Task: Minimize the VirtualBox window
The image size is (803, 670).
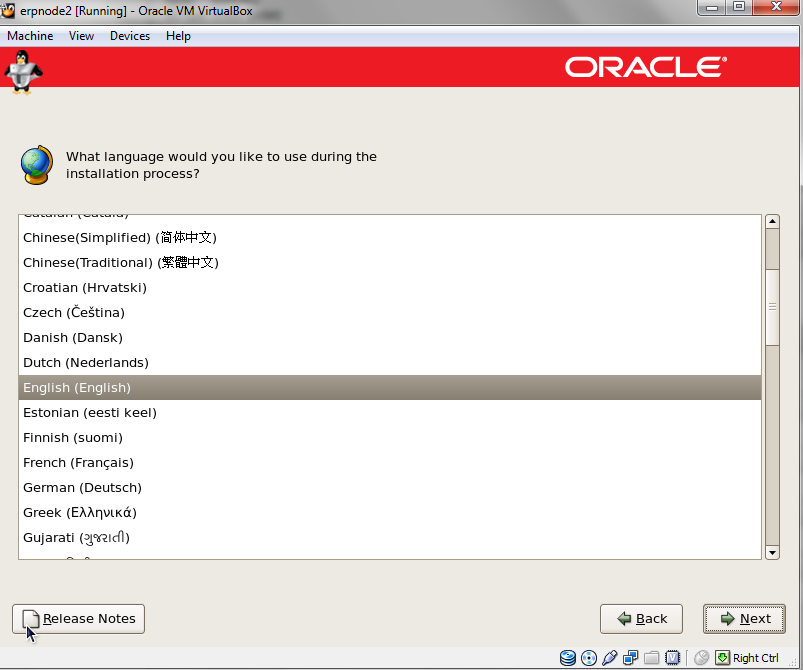Action: point(712,7)
